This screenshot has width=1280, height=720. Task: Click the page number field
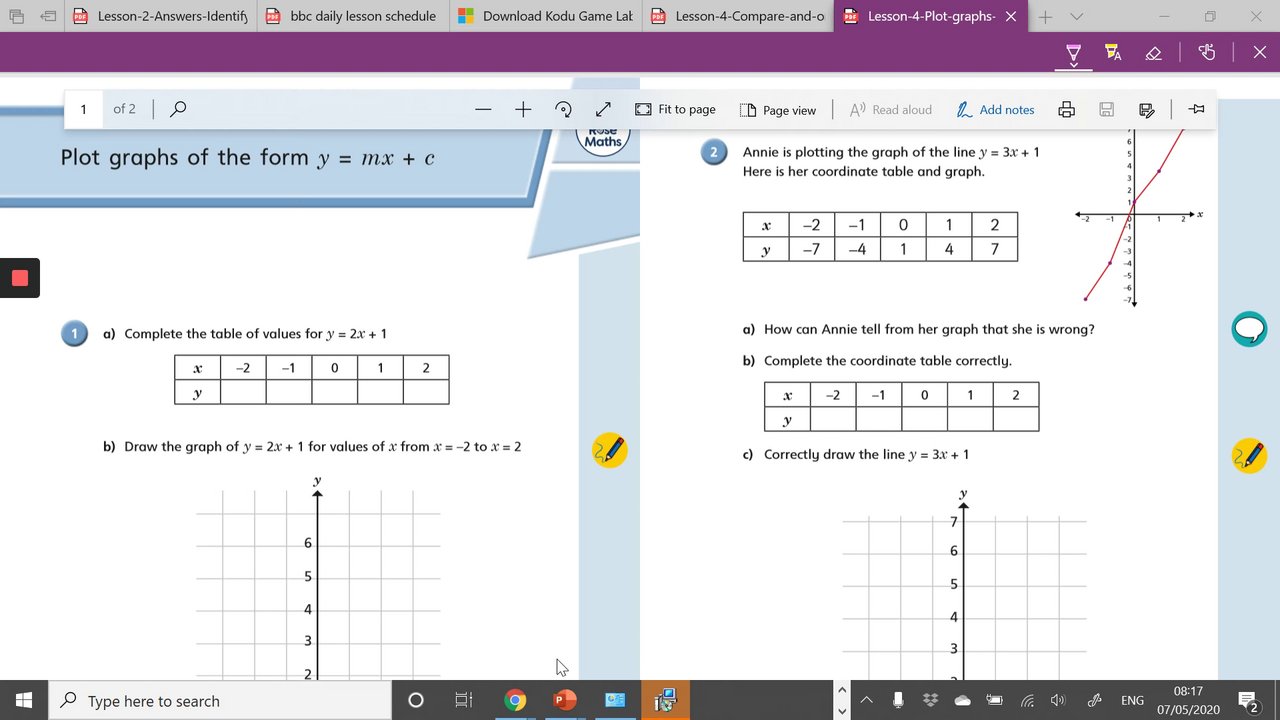click(x=84, y=109)
